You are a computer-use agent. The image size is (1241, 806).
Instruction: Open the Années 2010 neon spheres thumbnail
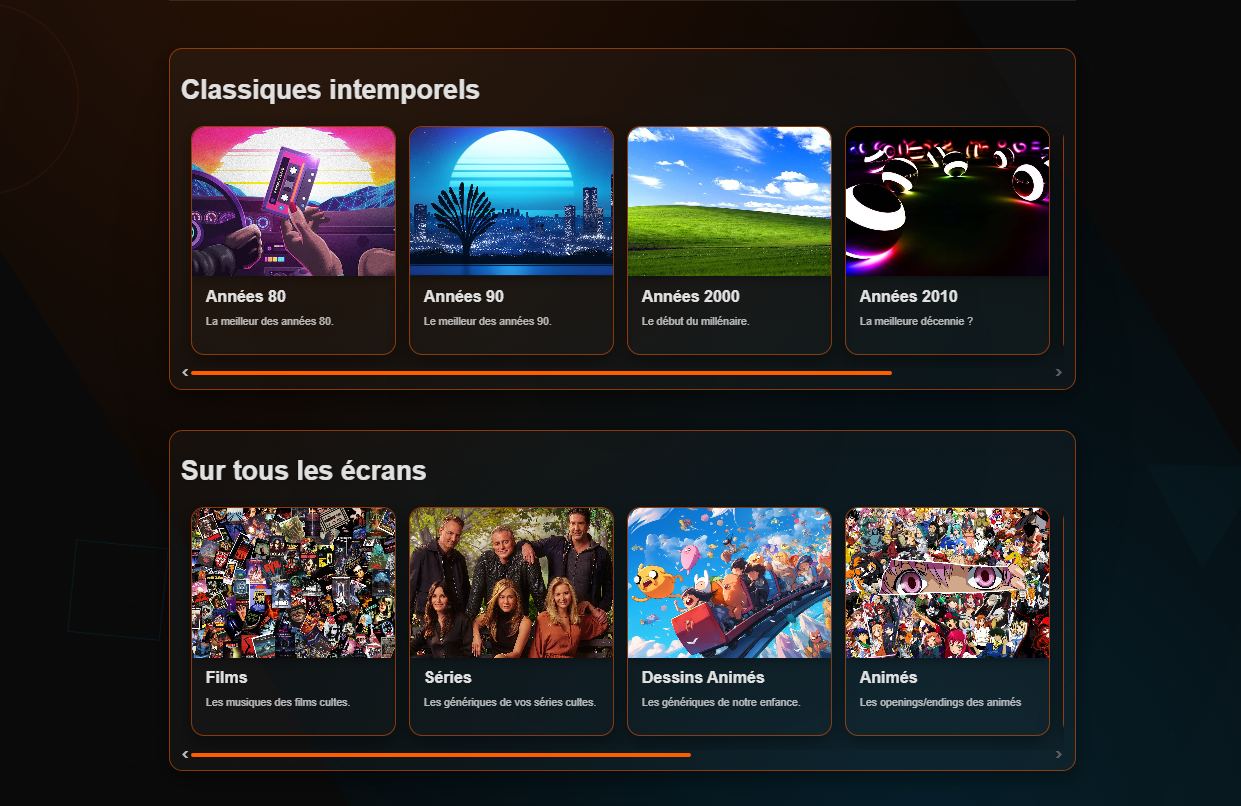coord(947,201)
